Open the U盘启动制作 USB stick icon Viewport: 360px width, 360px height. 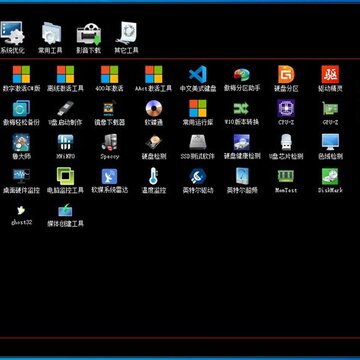click(65, 113)
